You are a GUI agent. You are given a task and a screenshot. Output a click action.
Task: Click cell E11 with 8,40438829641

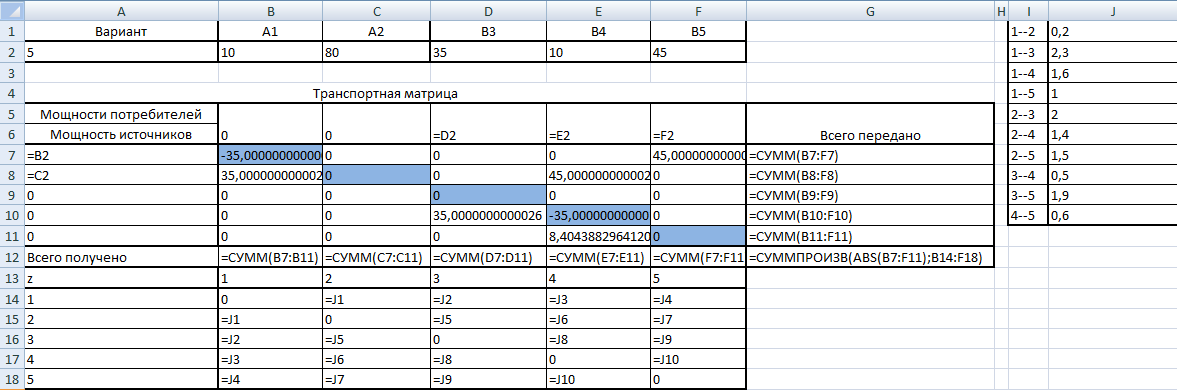(598, 237)
